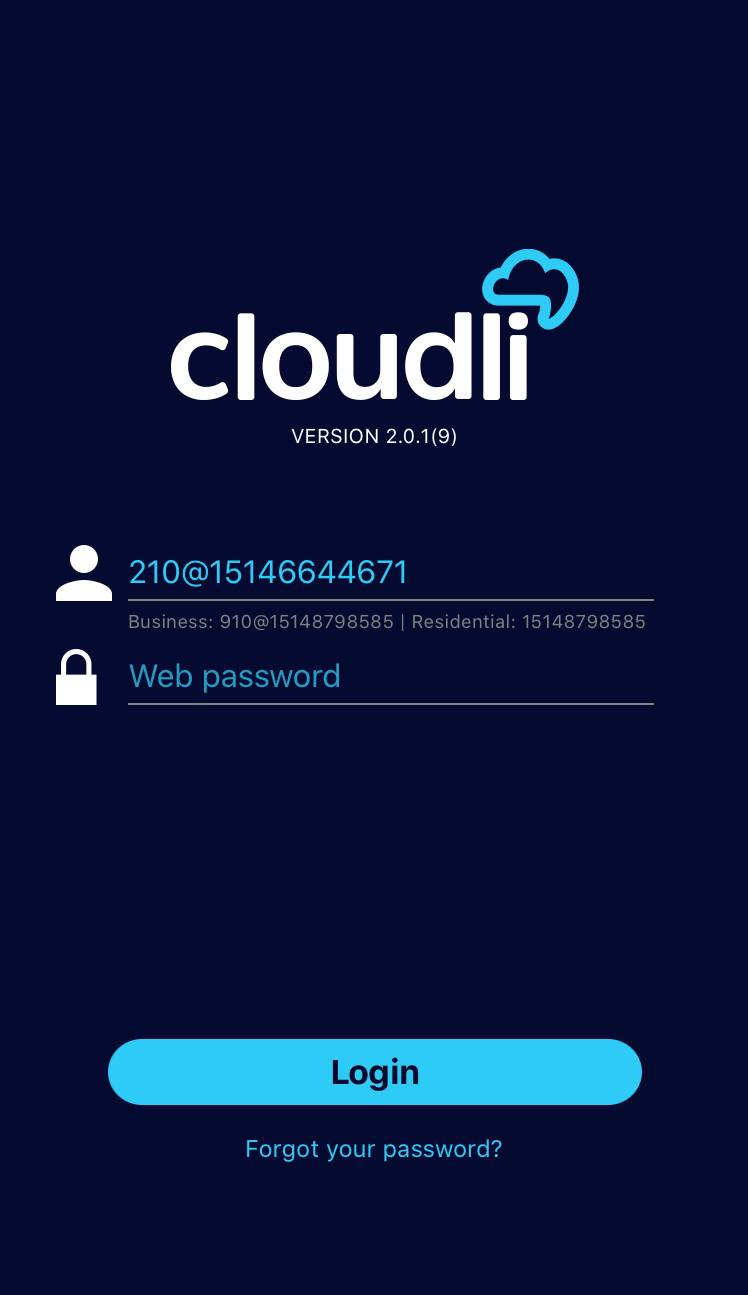
Task: Click the Web password placeholder text
Action: click(x=235, y=677)
